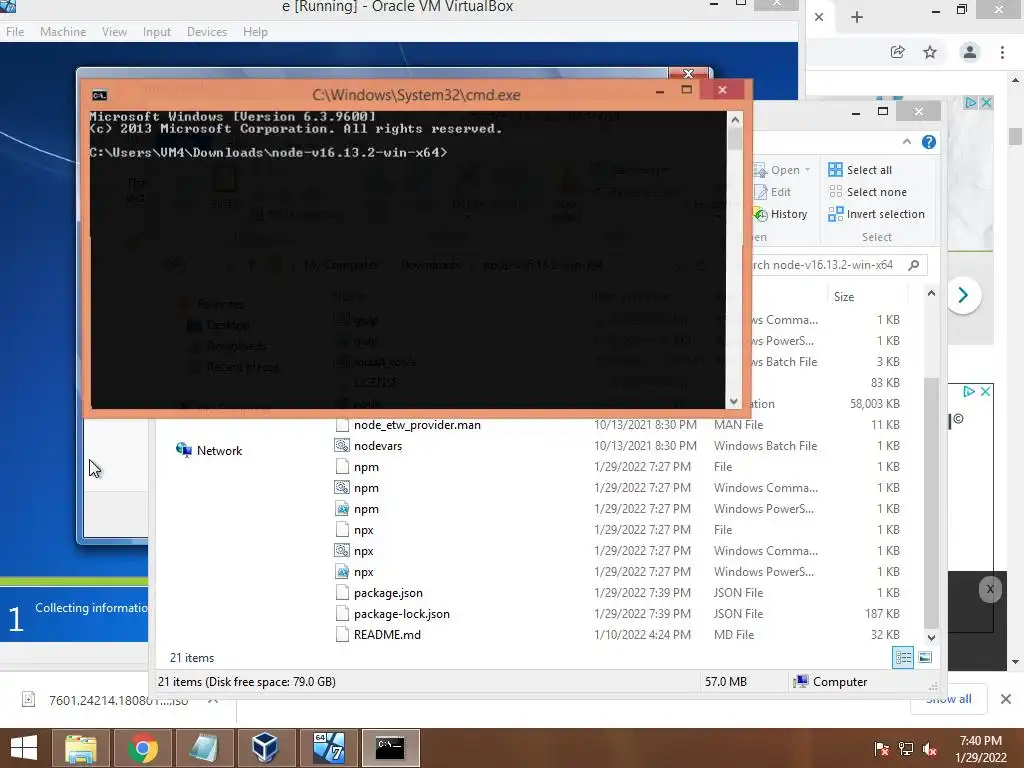Click the npx PowerShell script icon
1024x768 pixels.
tap(342, 571)
